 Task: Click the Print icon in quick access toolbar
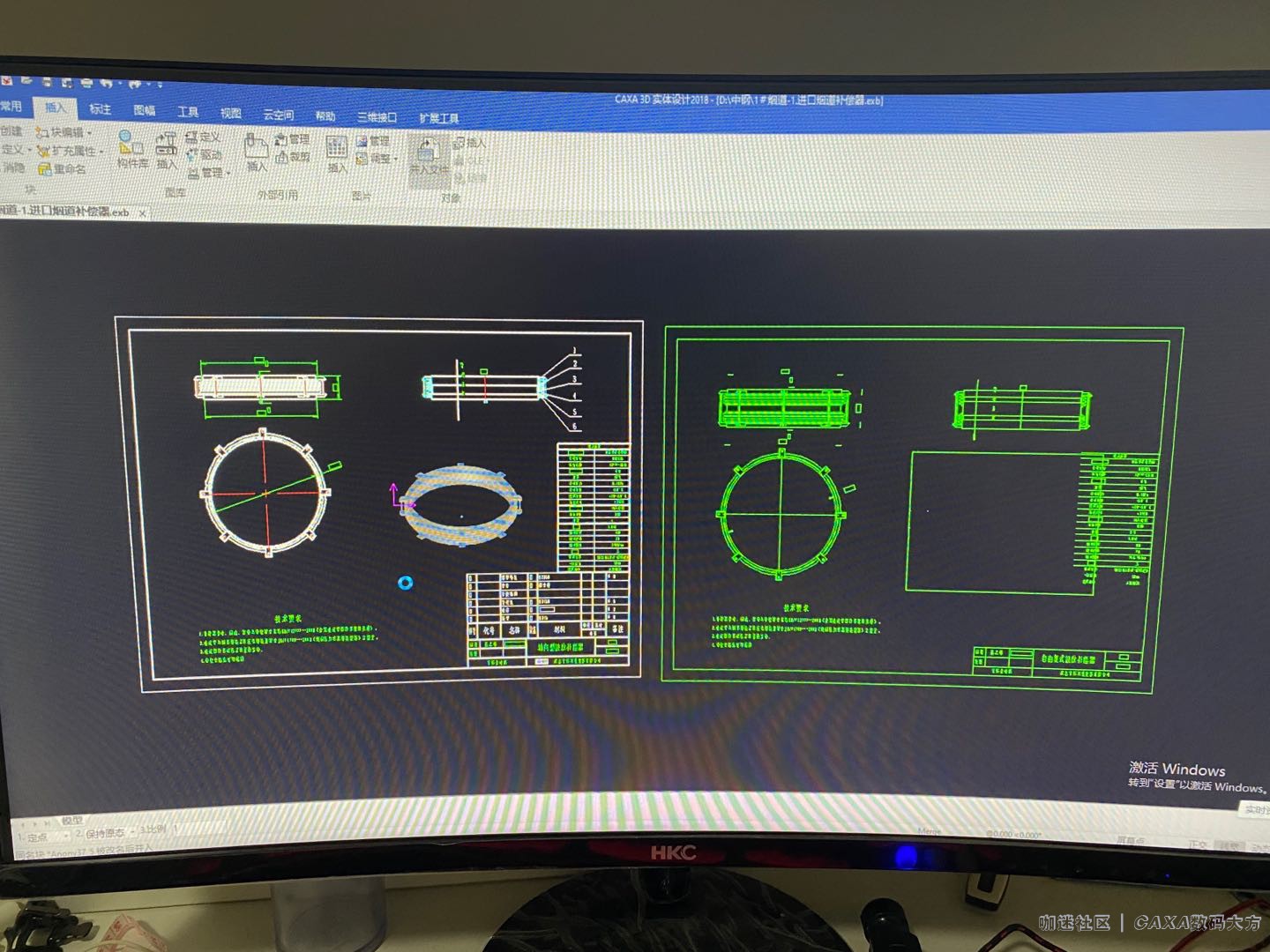[x=86, y=83]
